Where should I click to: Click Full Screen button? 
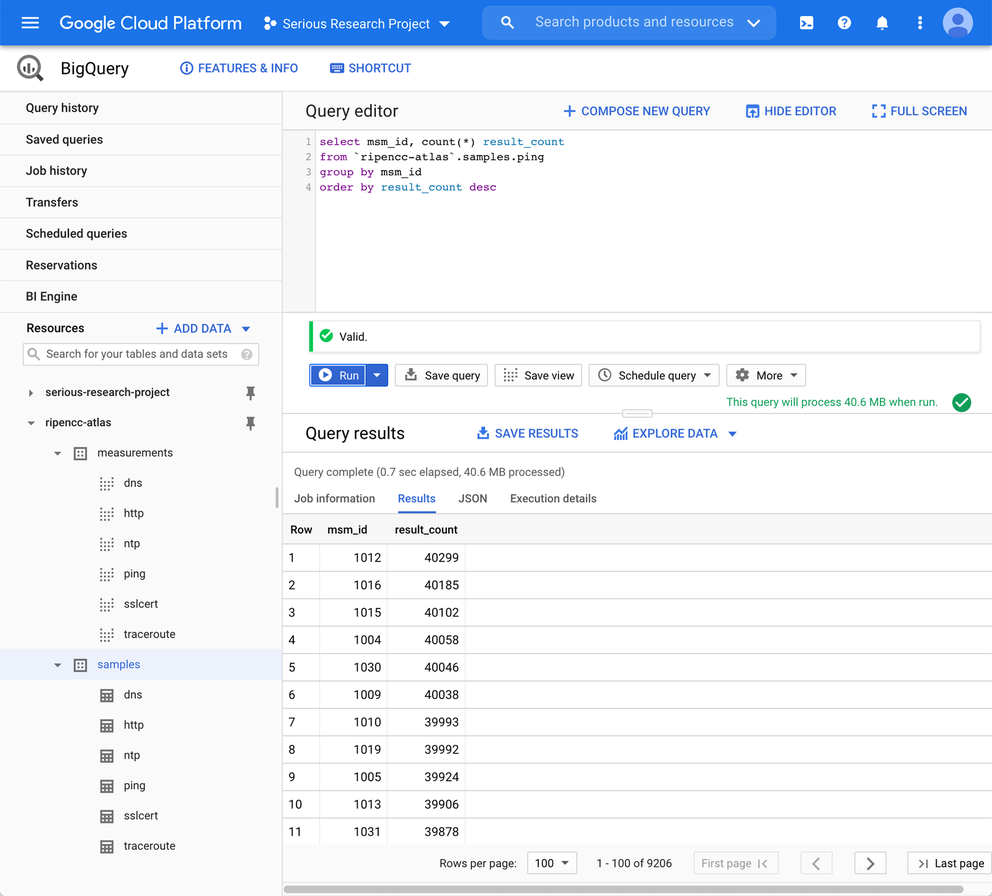[x=919, y=111]
